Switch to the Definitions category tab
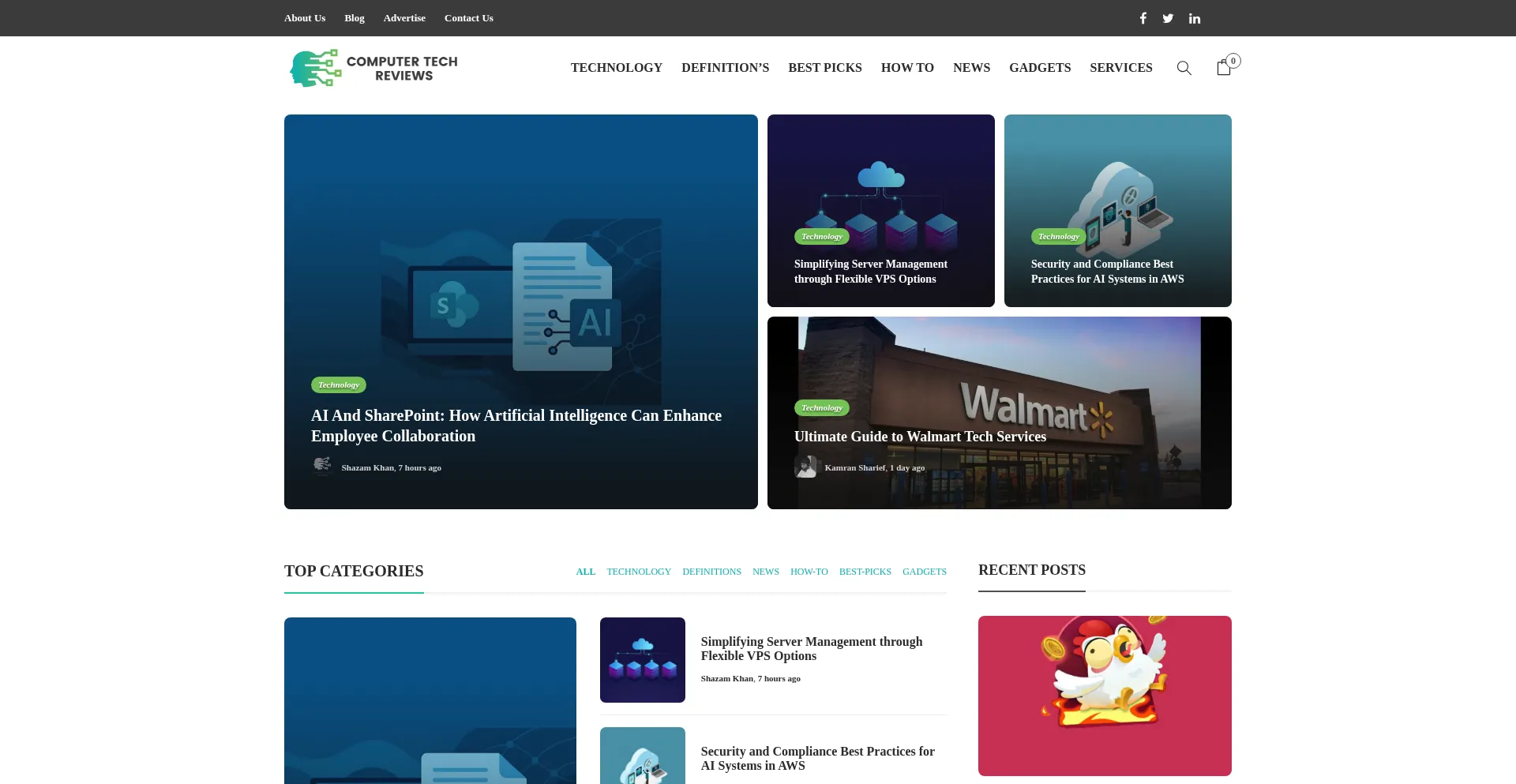Screen dimensions: 1516x784 [x=711, y=572]
